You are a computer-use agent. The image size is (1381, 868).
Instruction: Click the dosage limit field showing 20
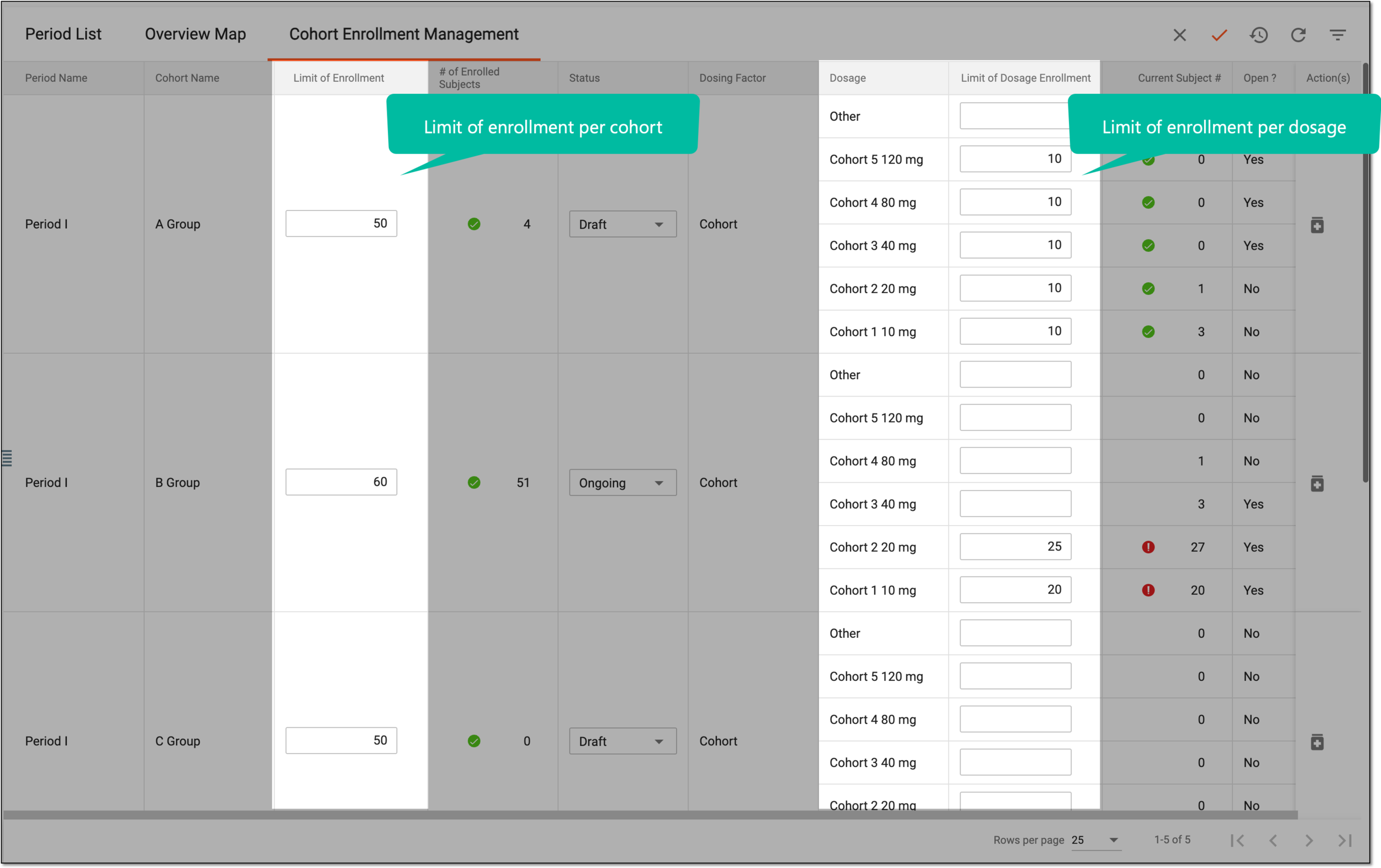point(1015,589)
